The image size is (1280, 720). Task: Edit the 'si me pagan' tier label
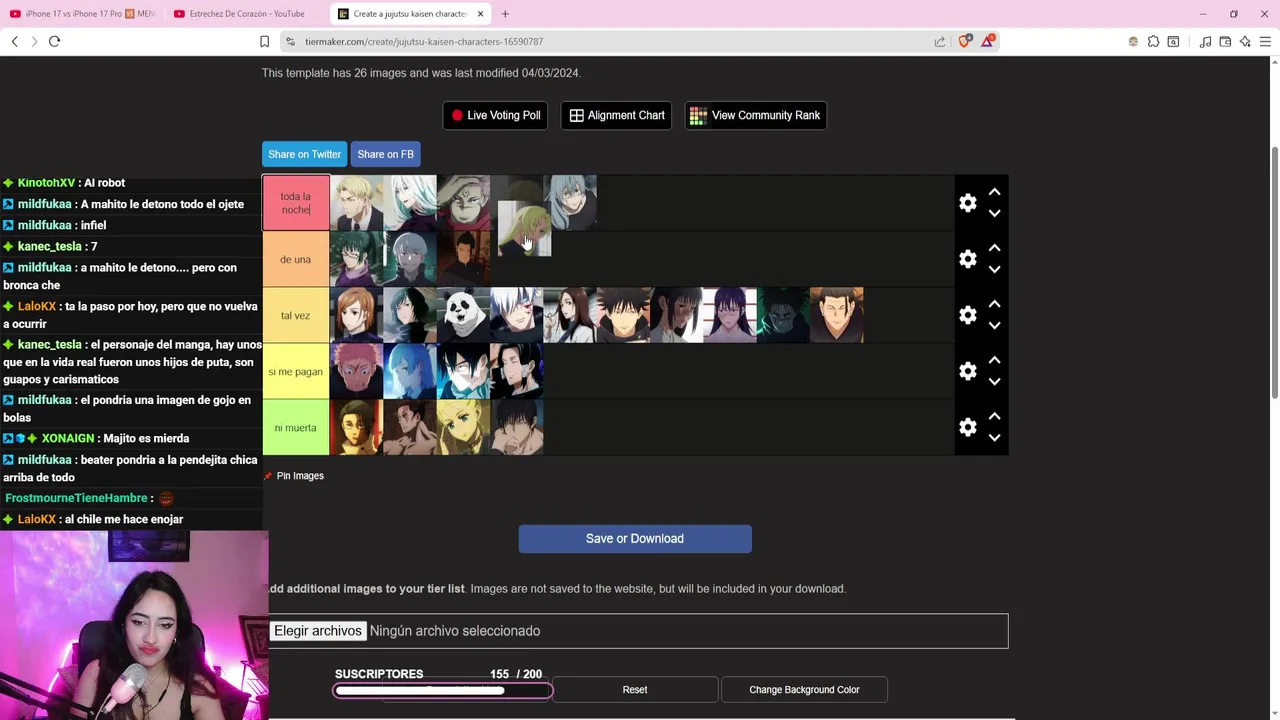tap(296, 371)
